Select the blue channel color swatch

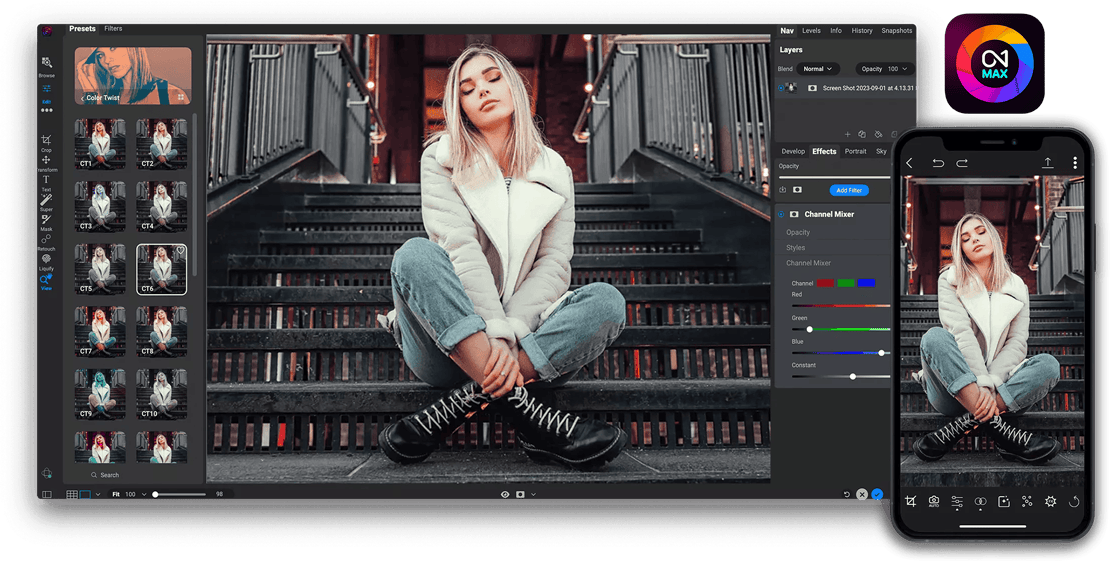tap(866, 283)
